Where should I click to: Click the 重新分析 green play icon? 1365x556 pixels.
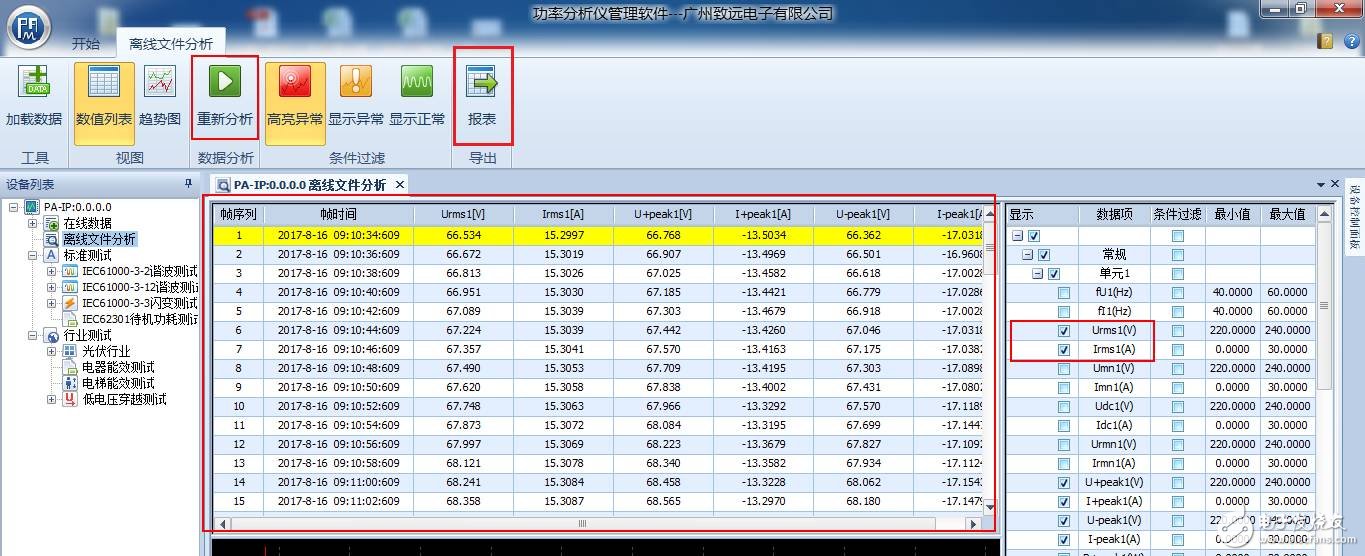tap(225, 83)
